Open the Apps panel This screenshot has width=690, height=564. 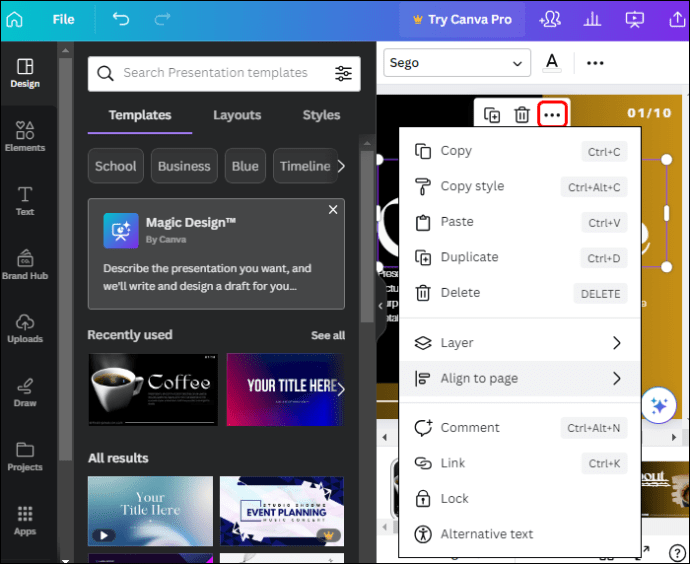pos(25,521)
